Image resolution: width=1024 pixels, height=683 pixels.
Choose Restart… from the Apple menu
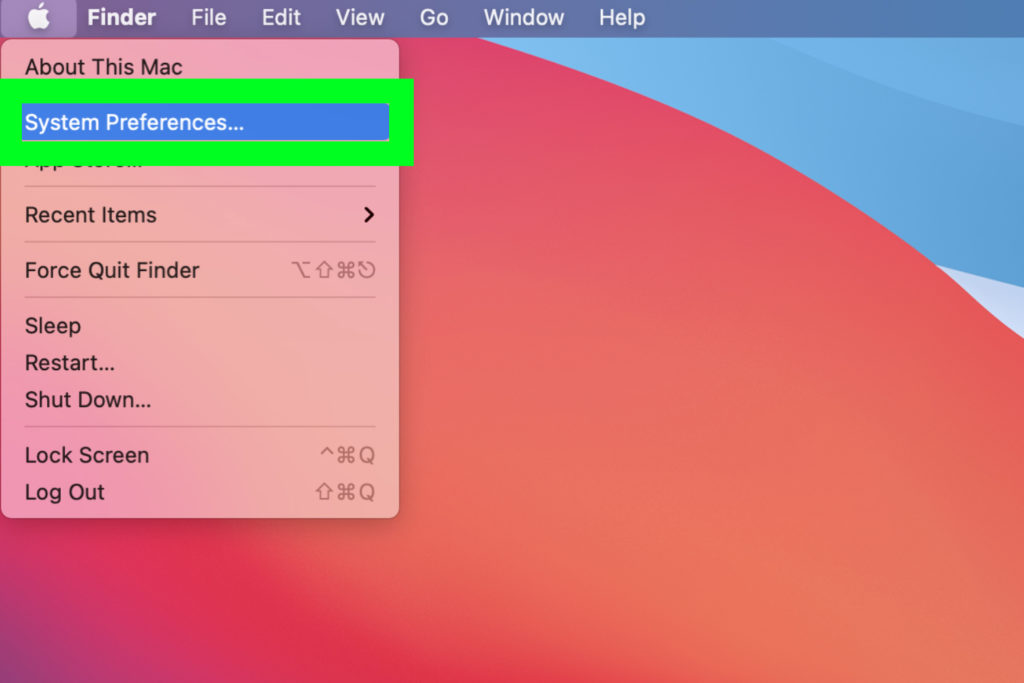pyautogui.click(x=200, y=362)
